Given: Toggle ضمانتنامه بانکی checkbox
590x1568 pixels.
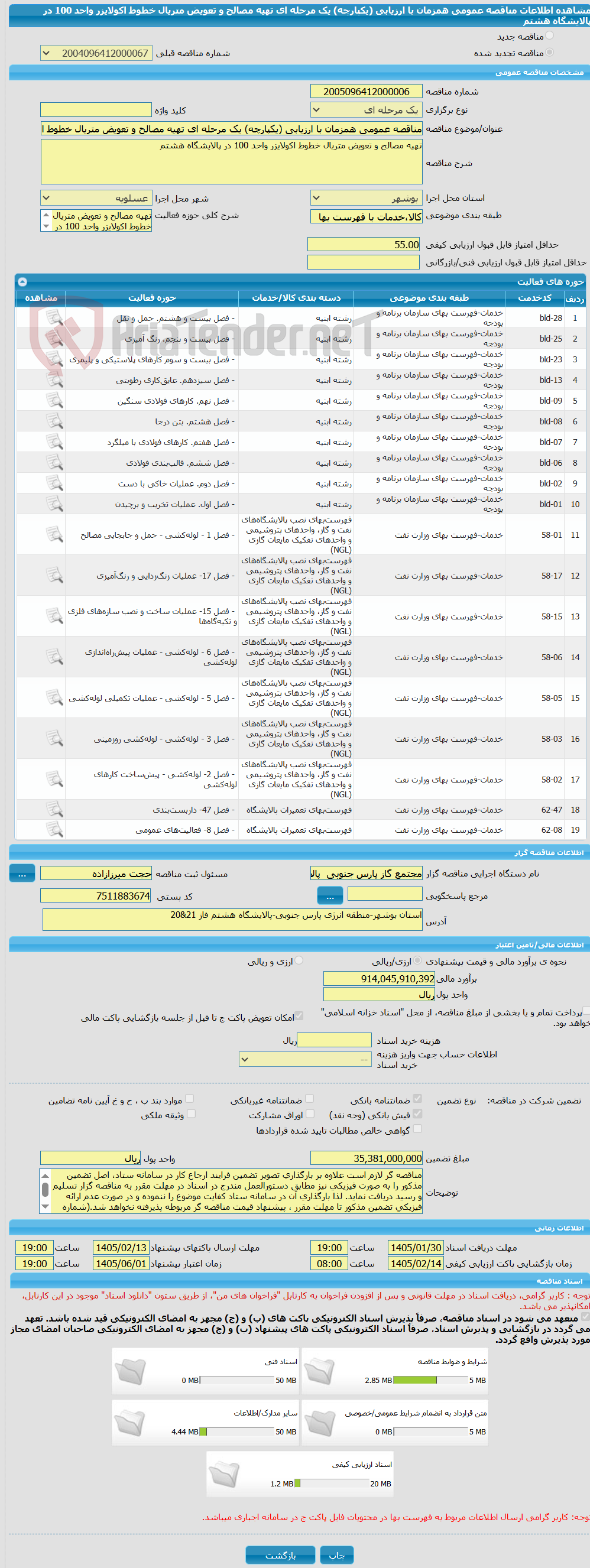Looking at the screenshot, I should point(418,1099).
